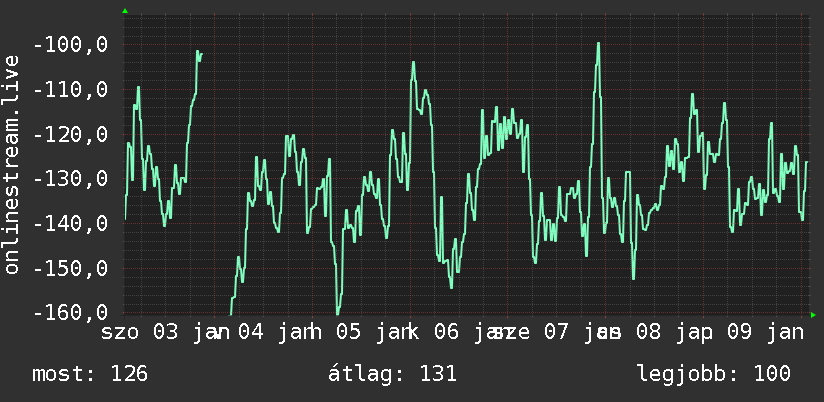This screenshot has width=824, height=402.
Task: Click the y-axis label -120,0
Action: tap(70, 135)
